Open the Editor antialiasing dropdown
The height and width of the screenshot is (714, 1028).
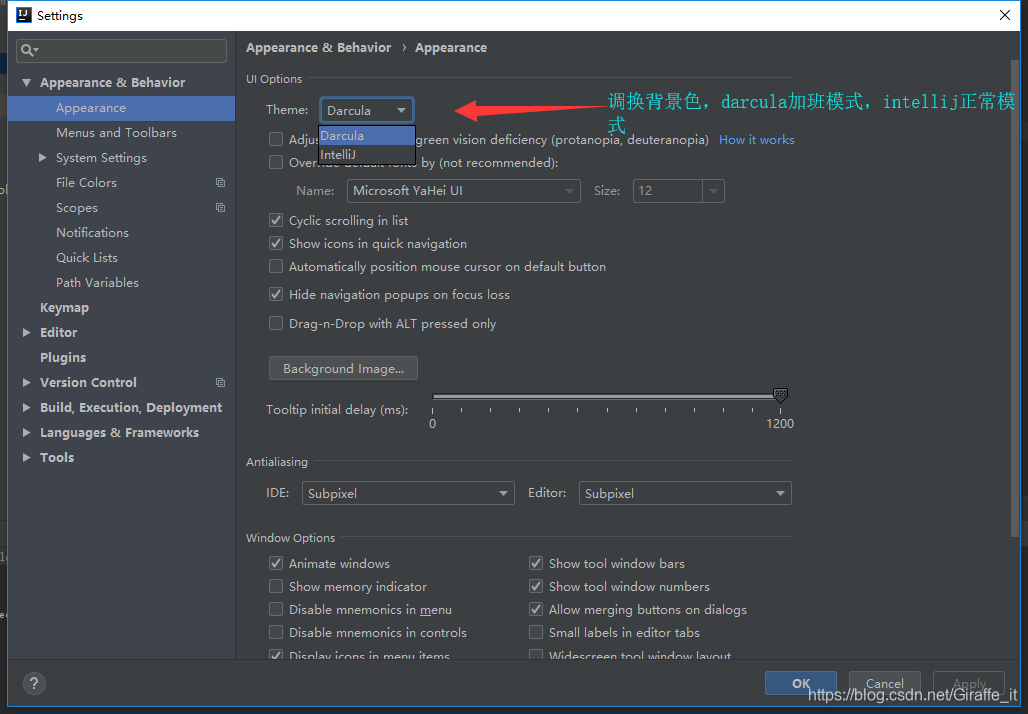pos(685,493)
